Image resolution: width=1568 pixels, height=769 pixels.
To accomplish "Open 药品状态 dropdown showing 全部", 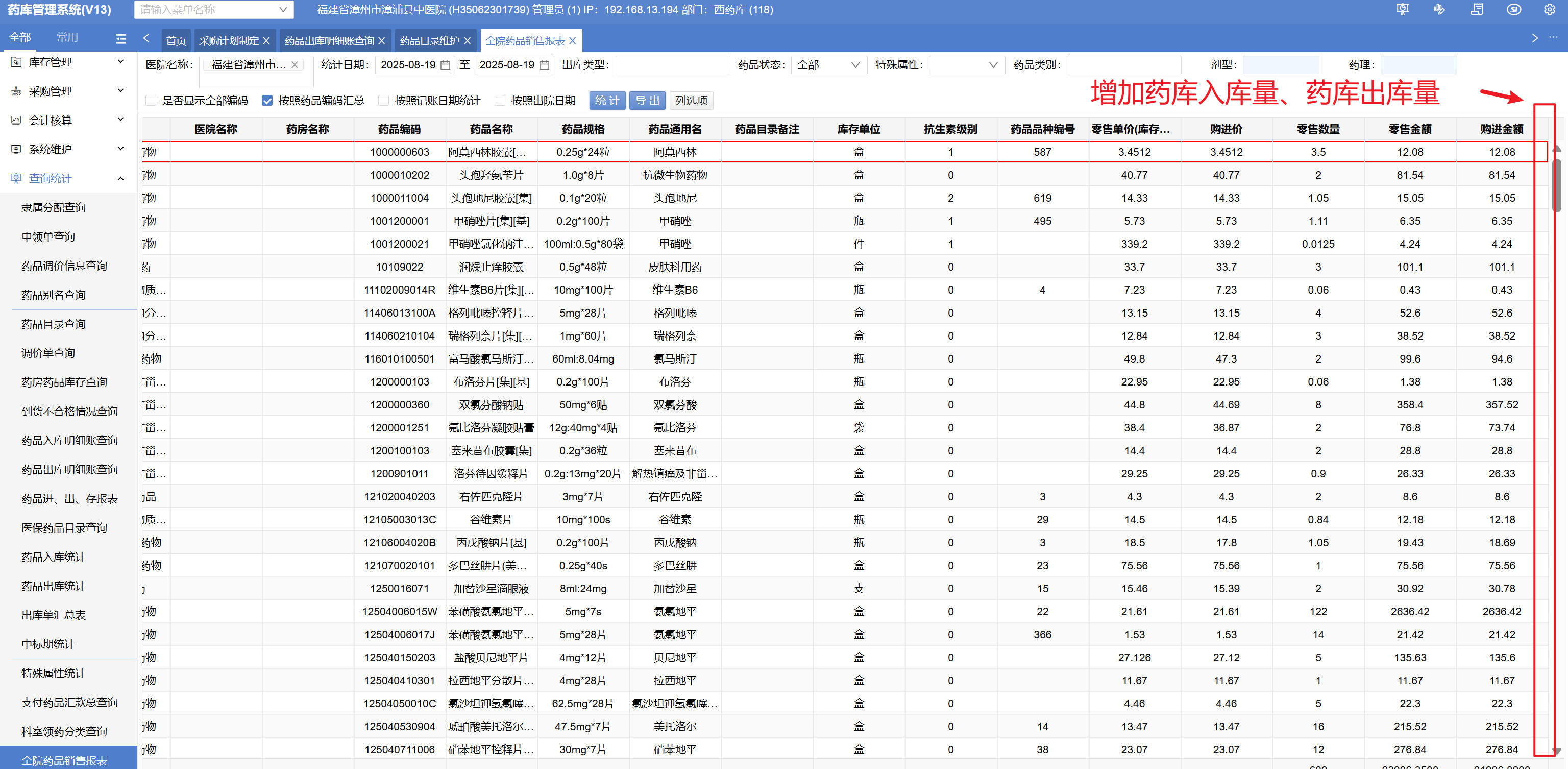I will click(x=828, y=65).
